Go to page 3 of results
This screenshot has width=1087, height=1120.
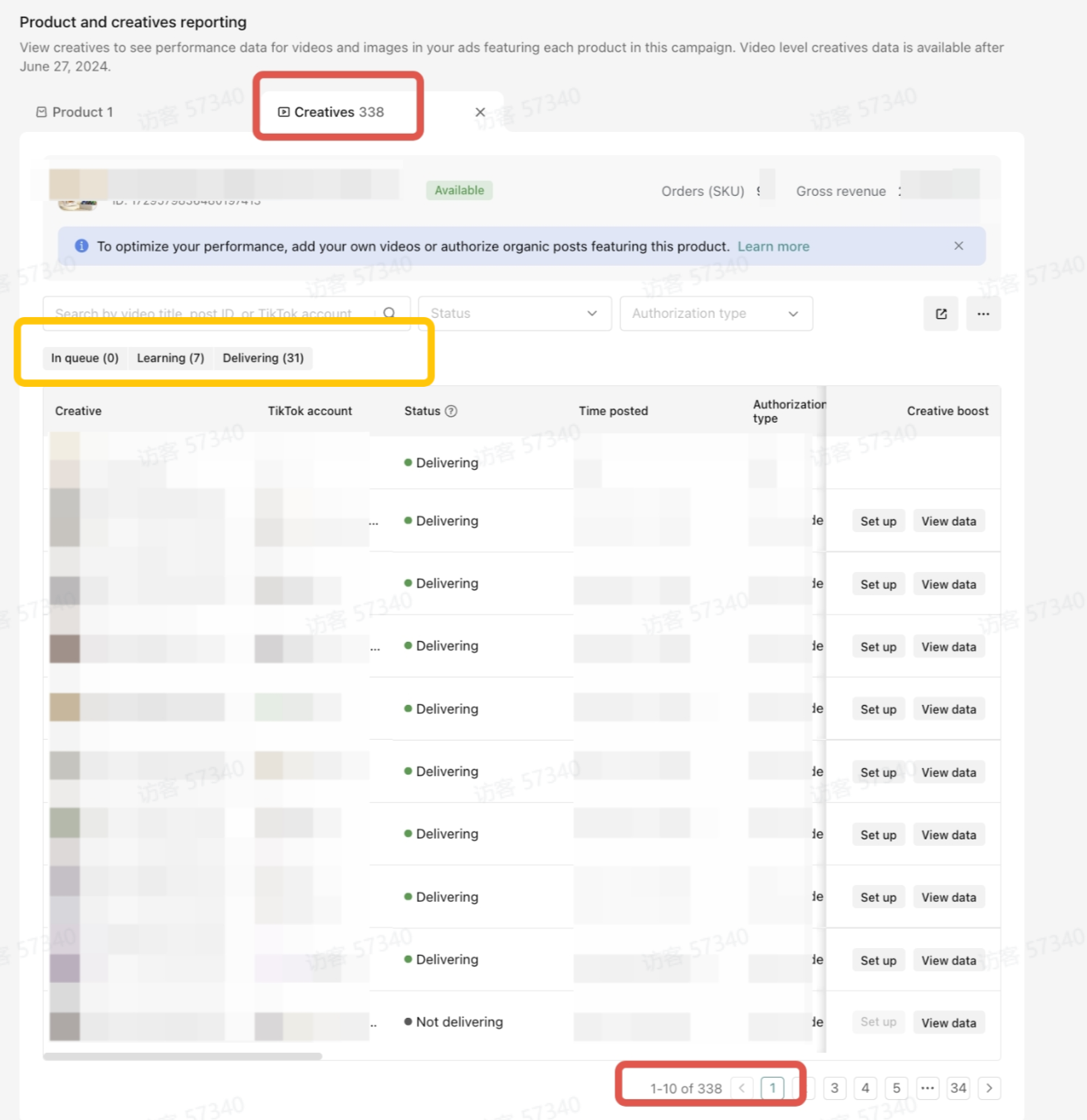[835, 1088]
